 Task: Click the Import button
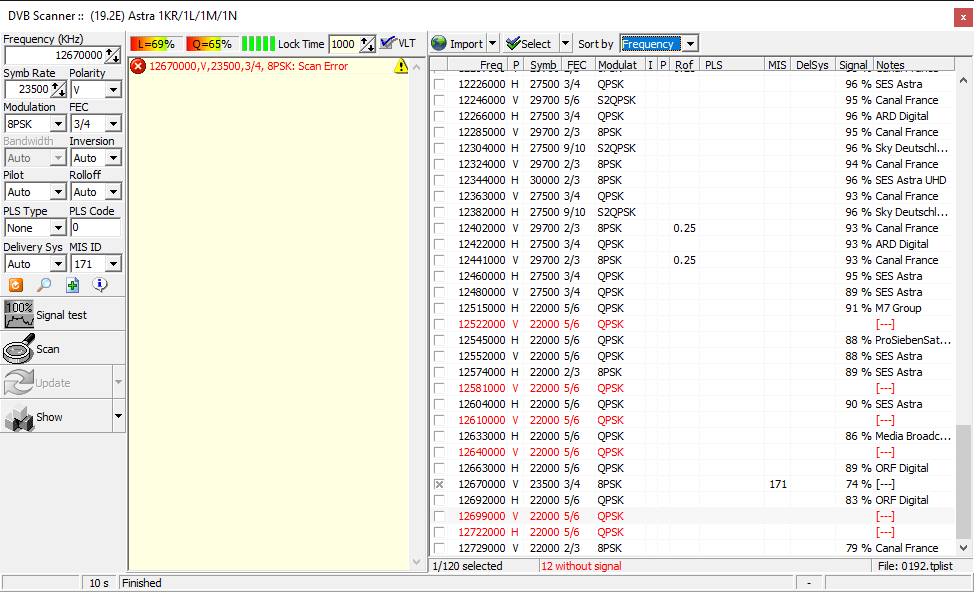[x=458, y=43]
